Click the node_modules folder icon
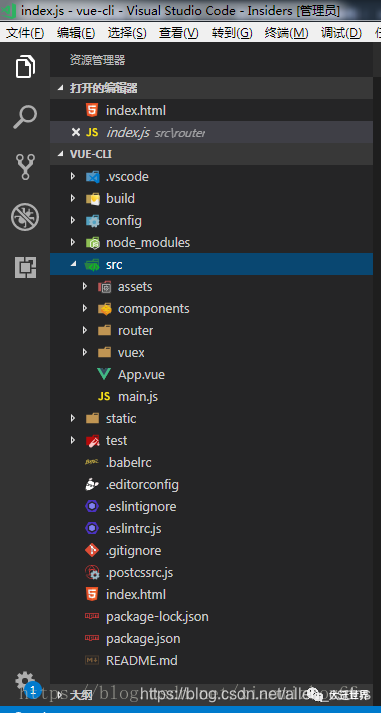This screenshot has width=381, height=713. point(92,243)
